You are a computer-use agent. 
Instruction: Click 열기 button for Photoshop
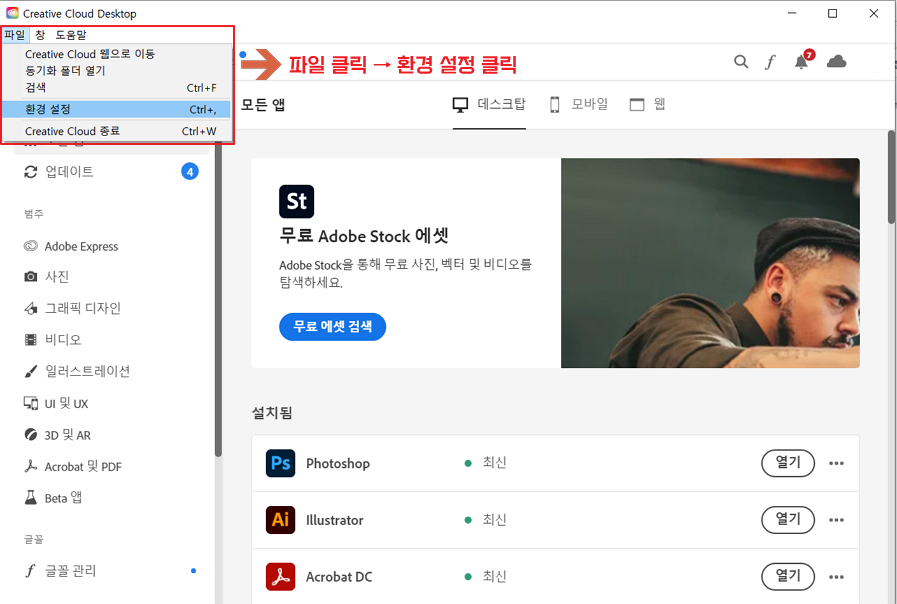788,463
